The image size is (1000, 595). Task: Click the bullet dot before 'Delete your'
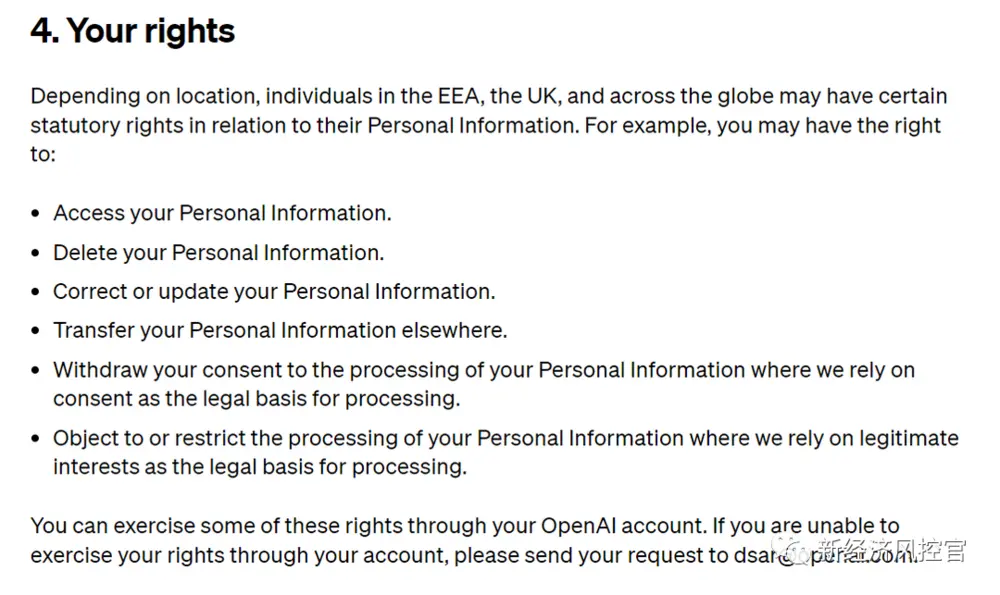tap(37, 254)
